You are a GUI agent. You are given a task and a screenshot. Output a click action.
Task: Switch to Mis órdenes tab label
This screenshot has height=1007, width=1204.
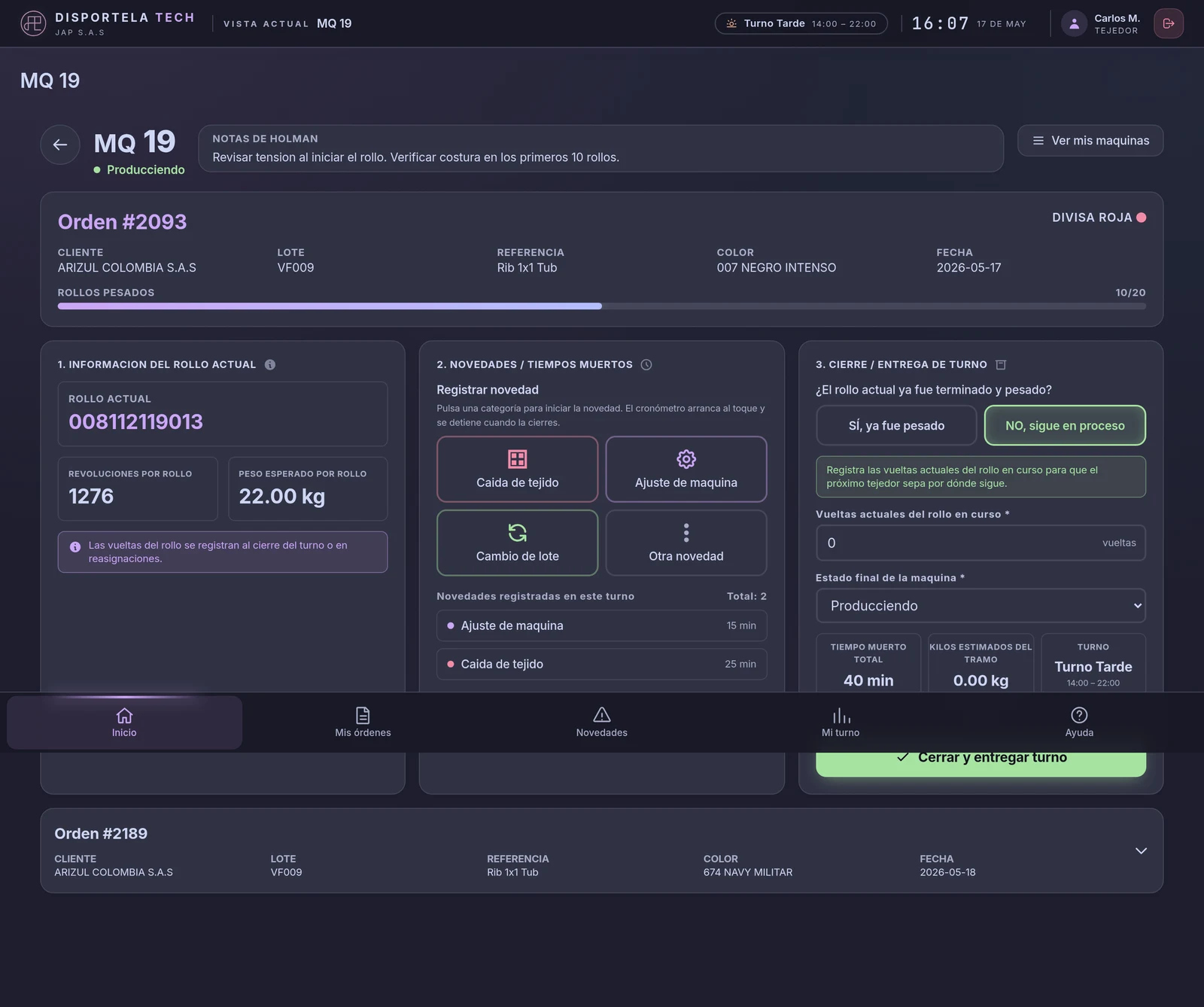(x=363, y=732)
